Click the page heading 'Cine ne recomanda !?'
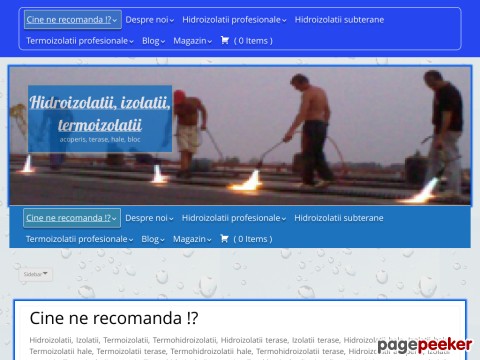 coord(114,318)
